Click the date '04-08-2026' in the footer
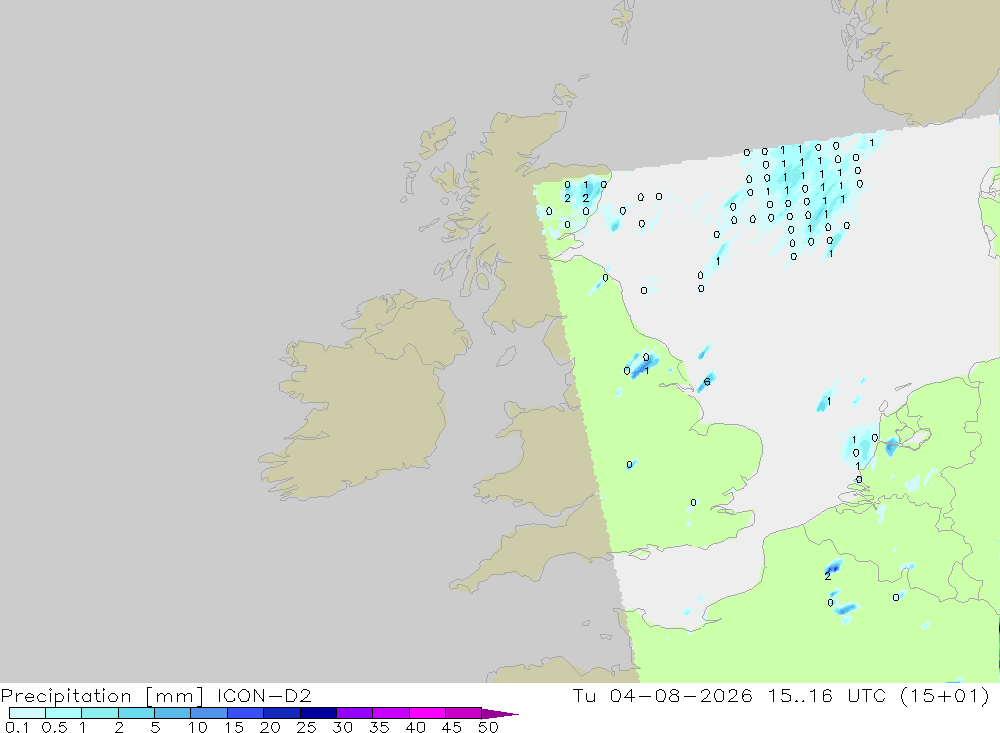Image resolution: width=1000 pixels, height=733 pixels. tap(680, 695)
